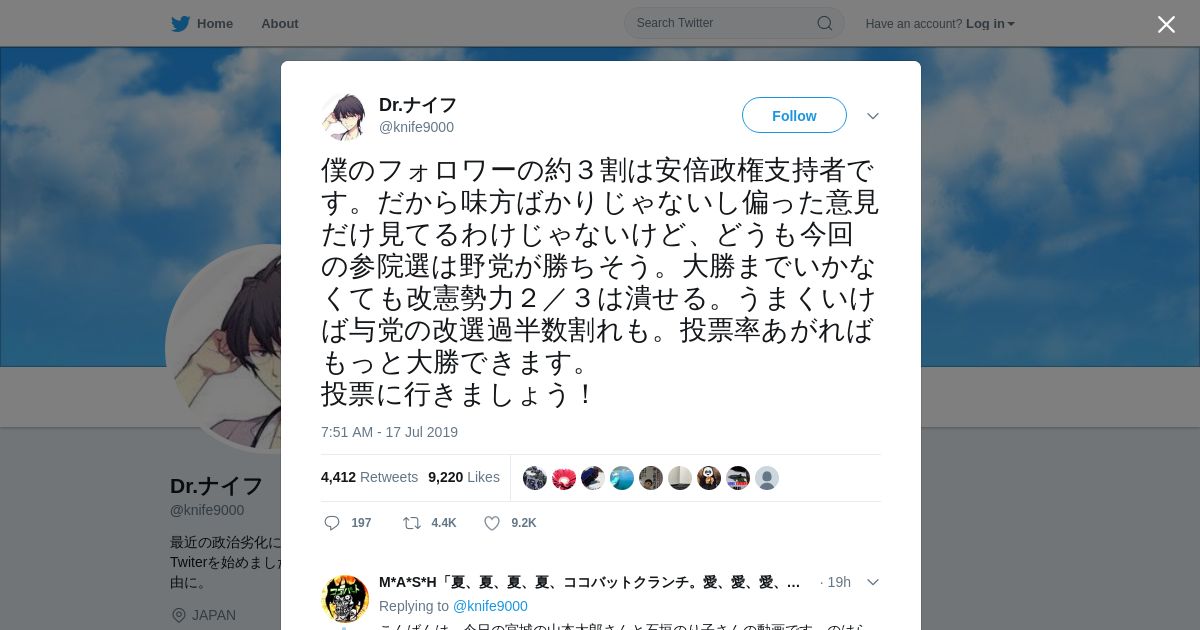
Task: Click the search magnifier icon
Action: tap(825, 23)
